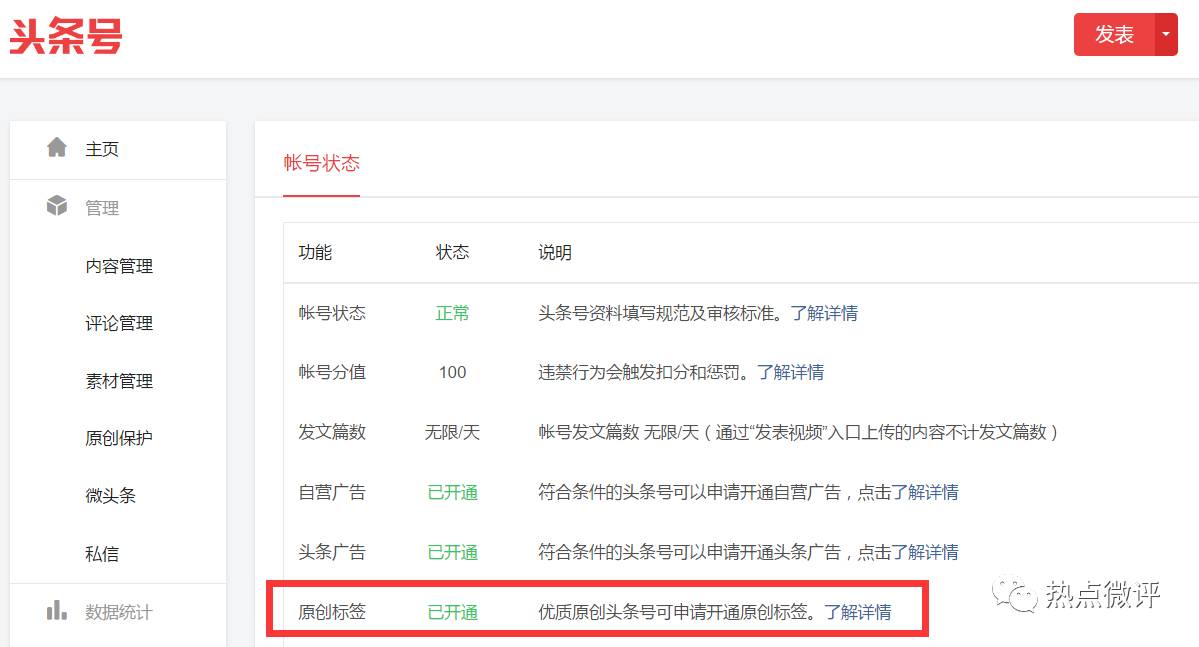
Task: Click the red 发表 button
Action: coord(1114,34)
